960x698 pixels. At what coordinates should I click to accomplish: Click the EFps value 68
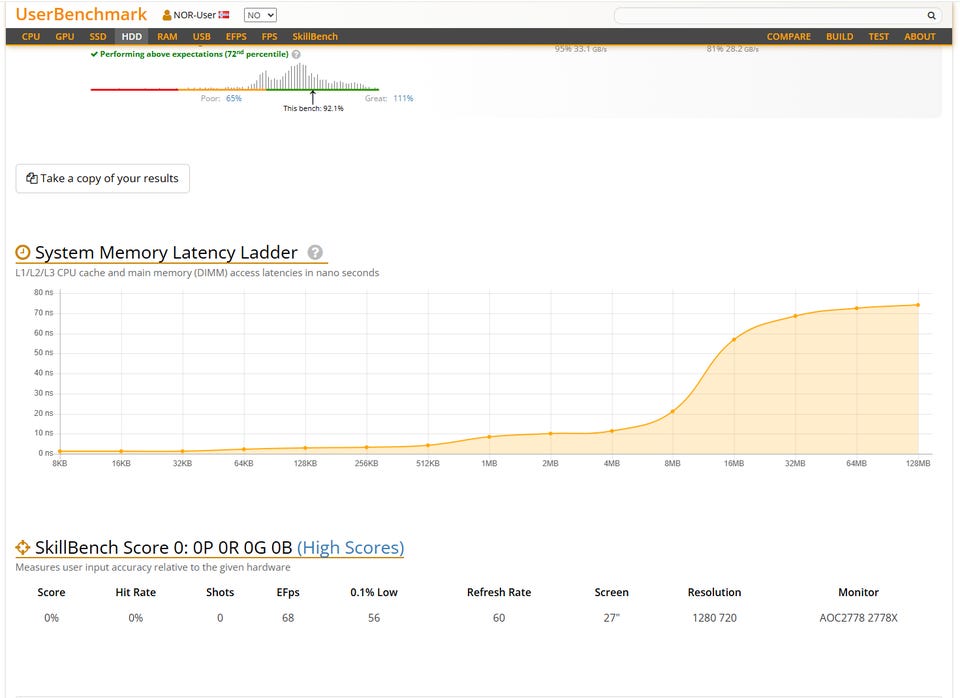tap(288, 618)
